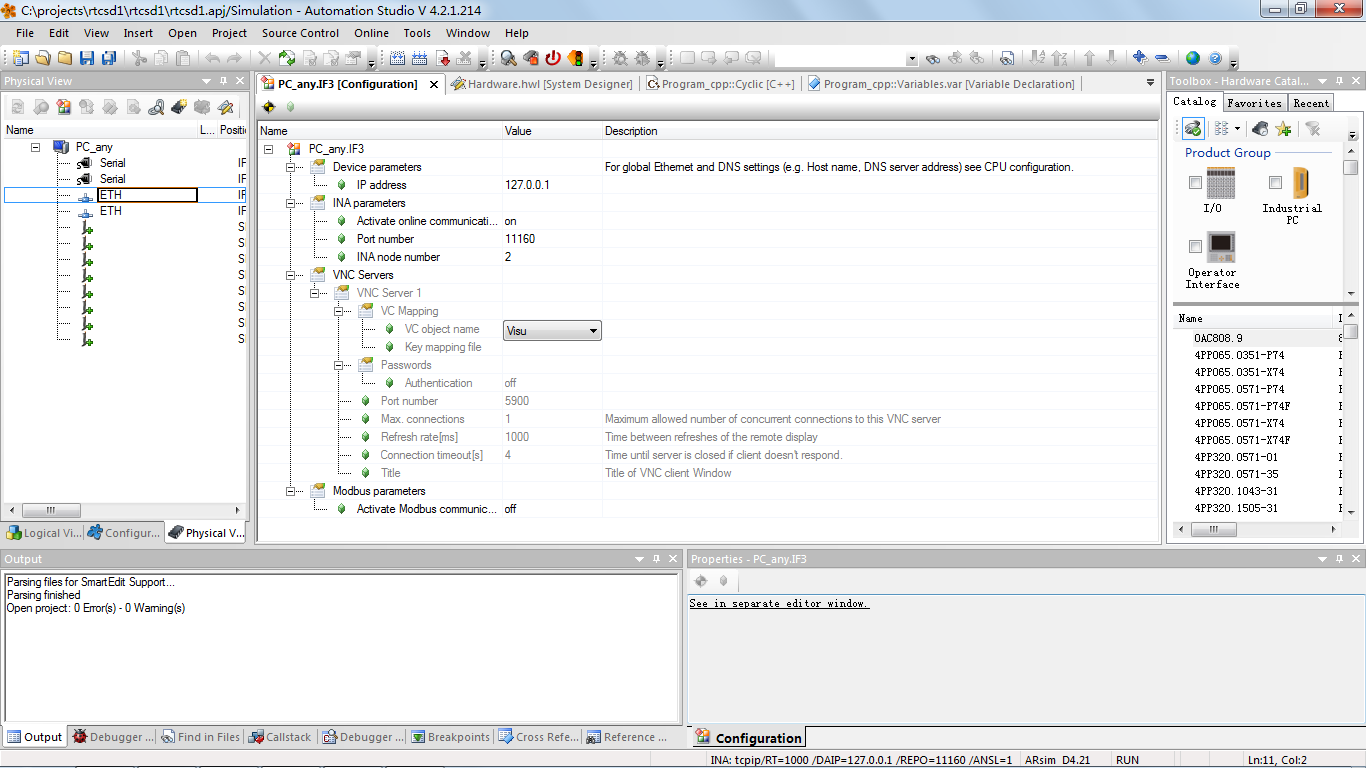Check the I/O product group checkbox

tap(1195, 183)
